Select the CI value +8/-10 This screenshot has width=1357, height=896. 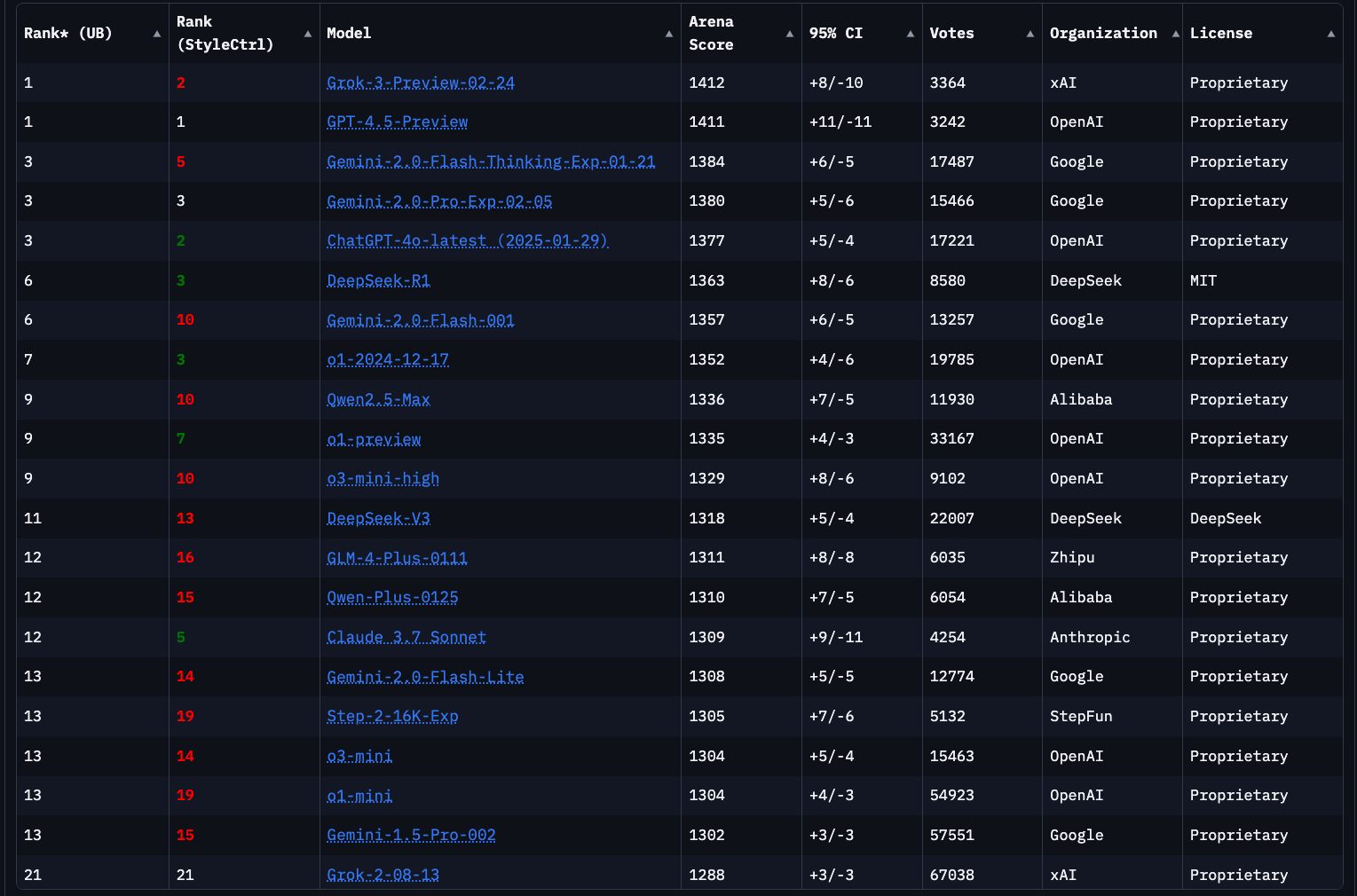[836, 83]
